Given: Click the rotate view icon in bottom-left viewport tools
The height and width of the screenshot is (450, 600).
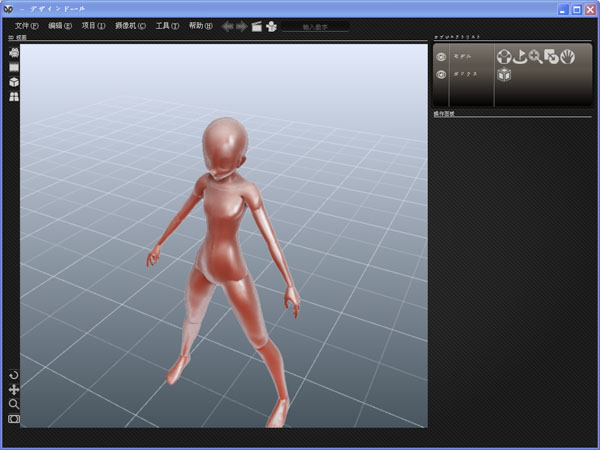Looking at the screenshot, I should pos(14,374).
